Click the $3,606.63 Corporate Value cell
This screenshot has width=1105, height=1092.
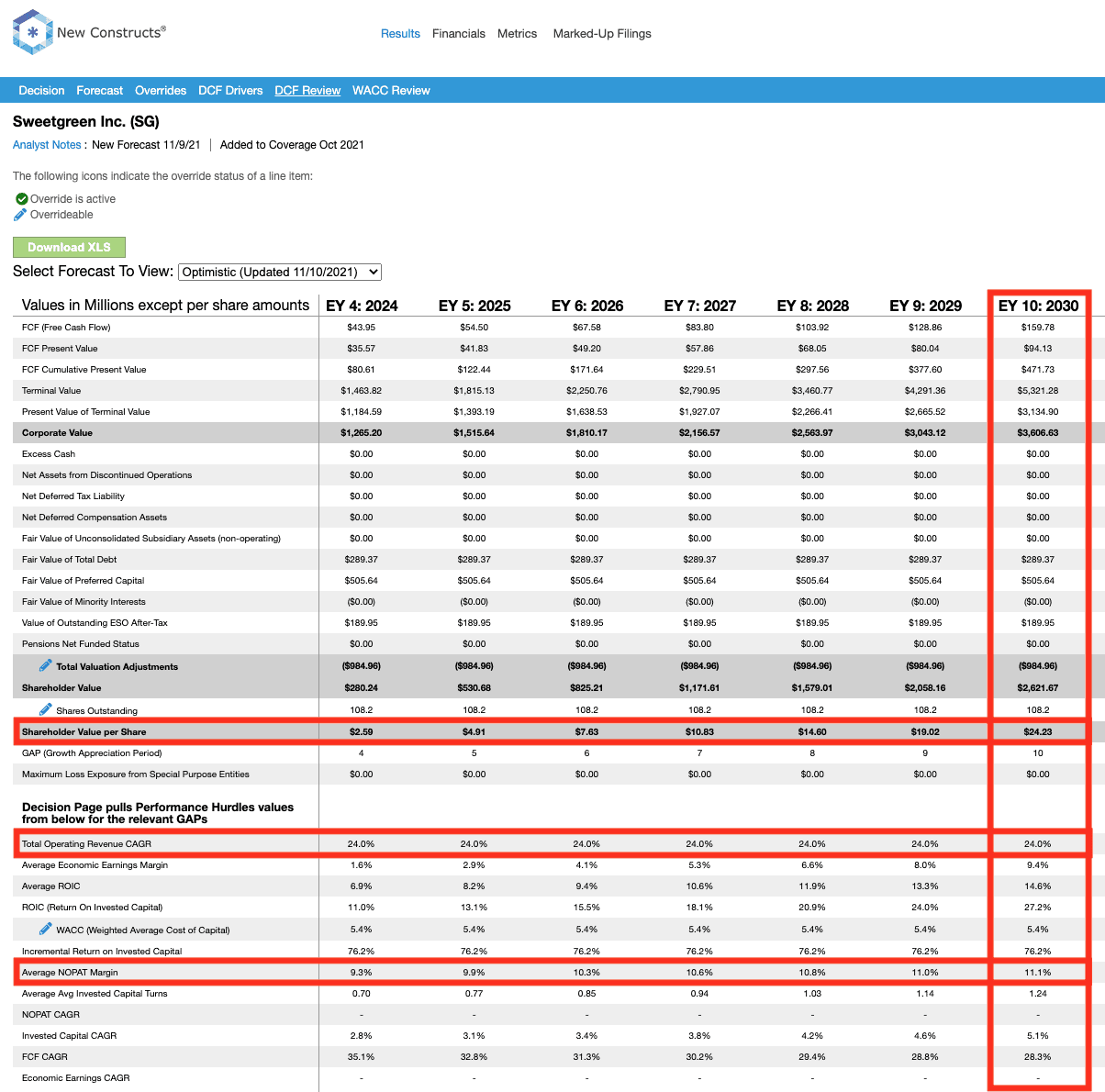coord(1038,433)
